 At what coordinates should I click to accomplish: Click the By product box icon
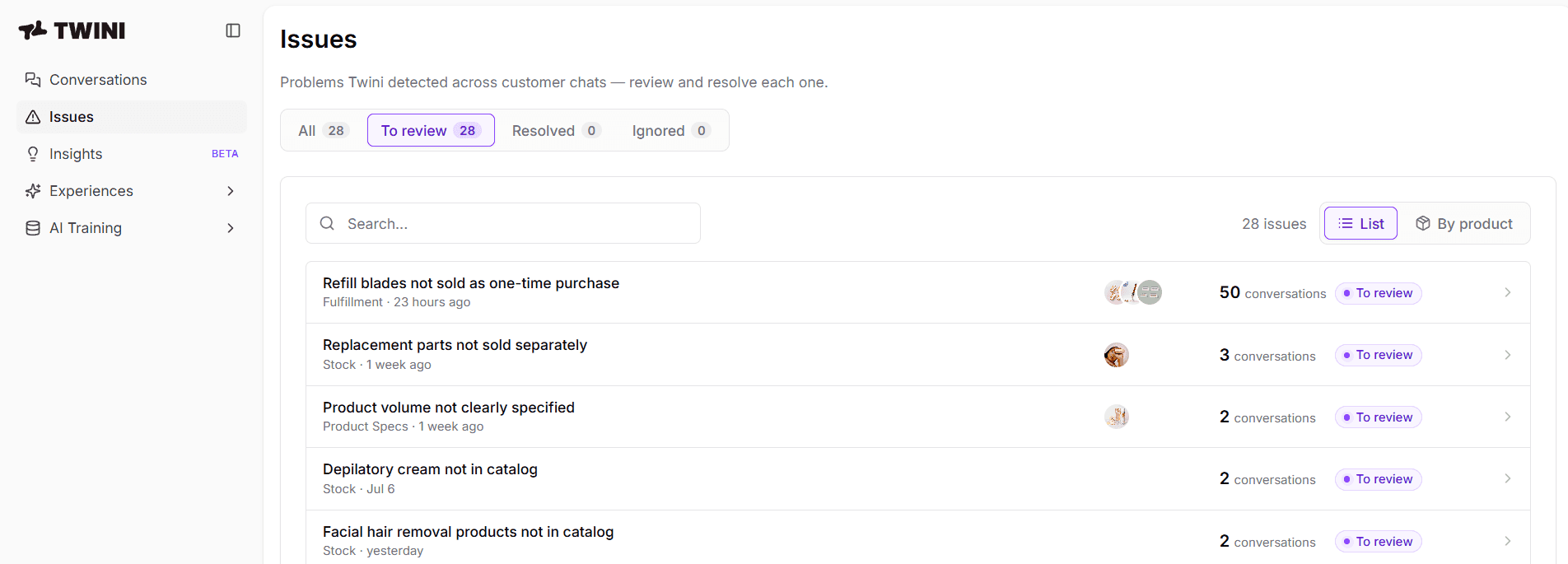(1422, 223)
